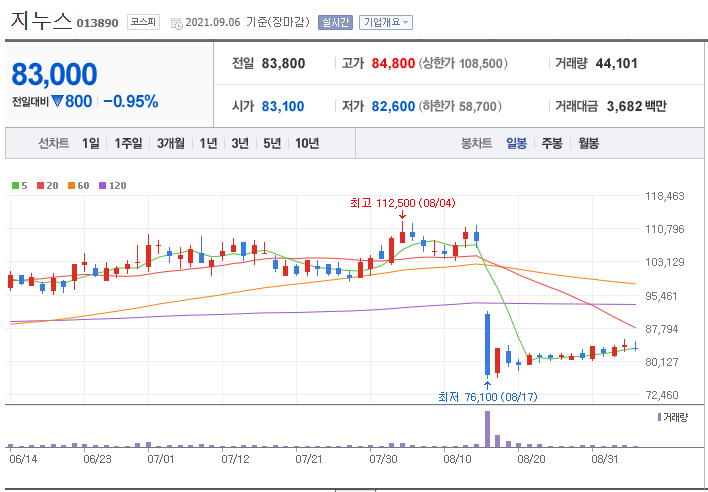The width and height of the screenshot is (708, 492).
Task: Click the 거래대금 3,682 백만 value
Action: coord(637,106)
